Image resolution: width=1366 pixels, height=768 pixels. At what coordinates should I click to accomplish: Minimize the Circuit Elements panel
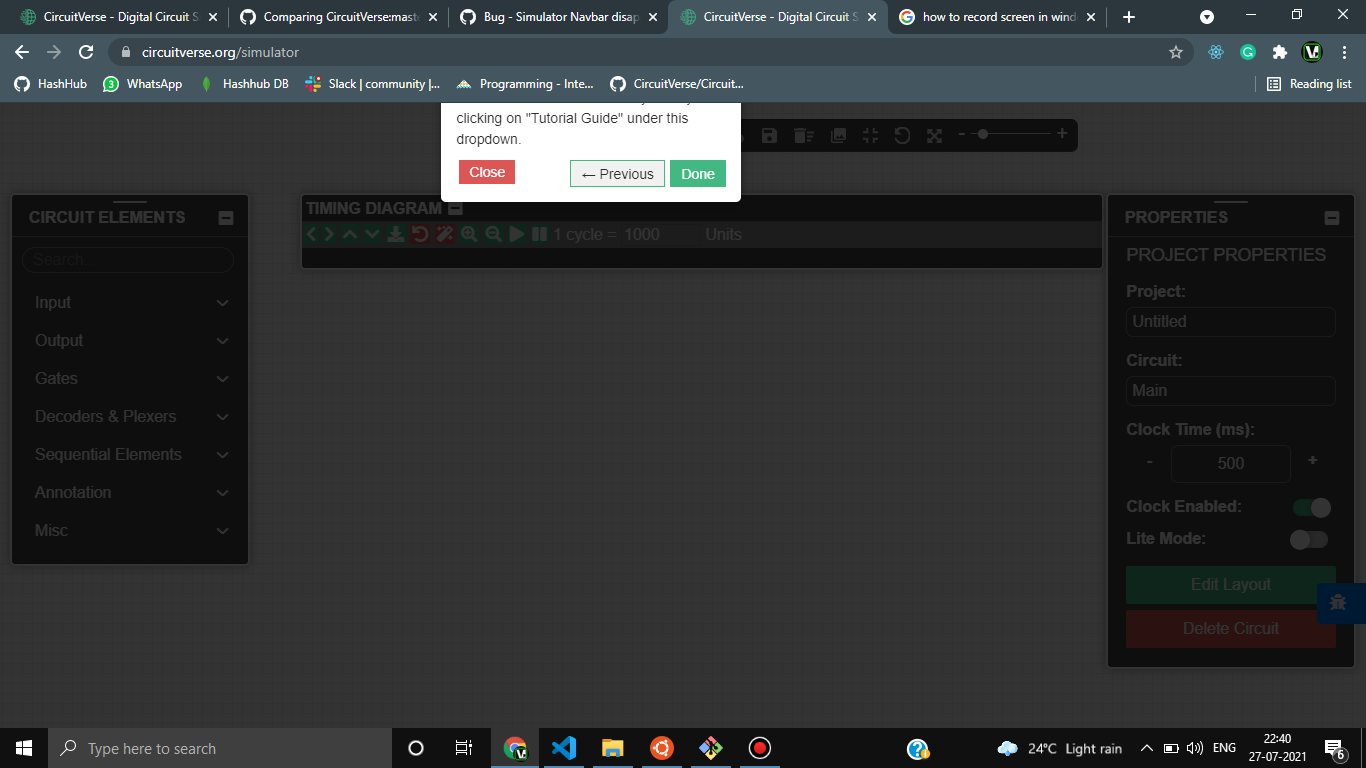click(x=226, y=218)
